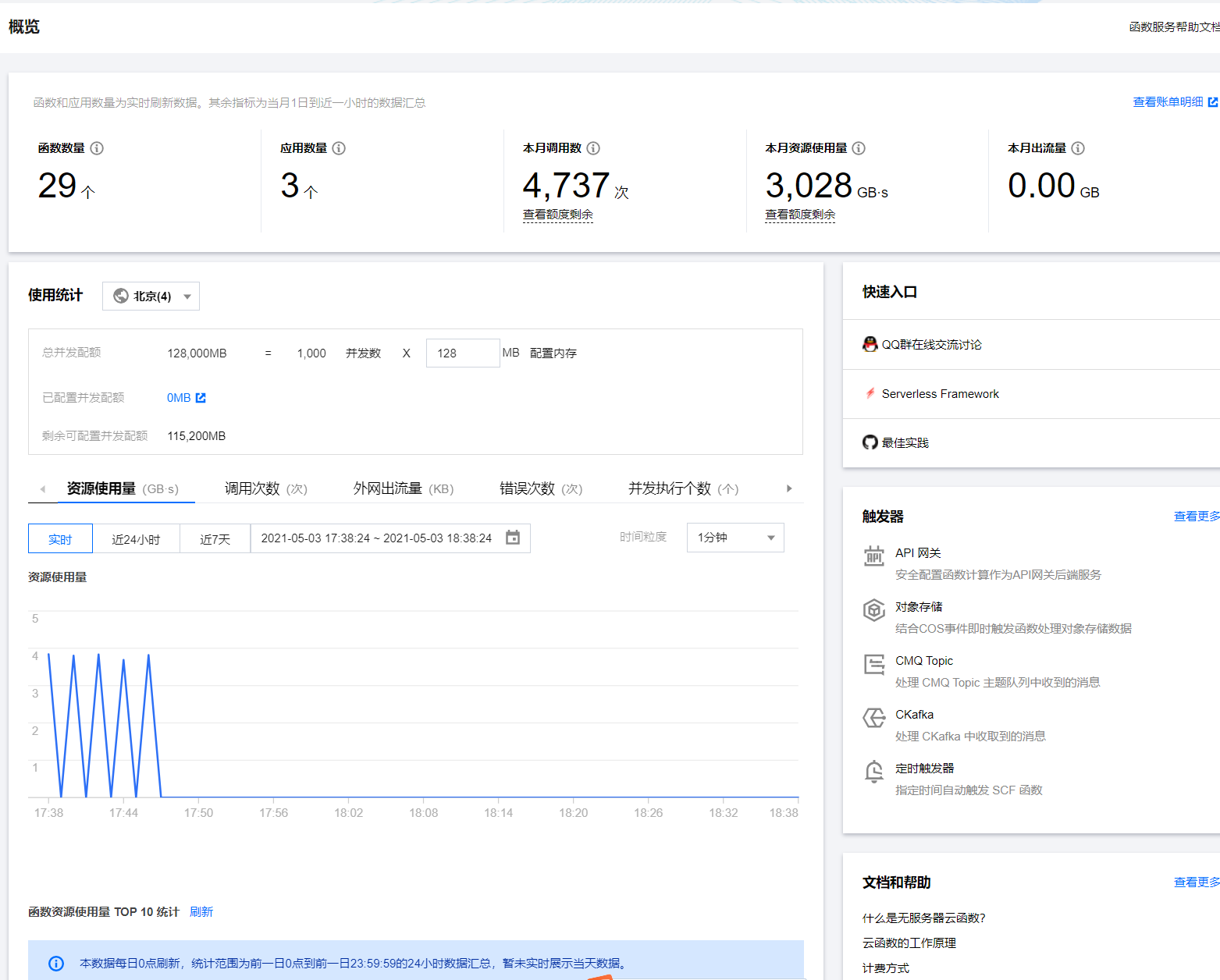
Task: Click the 128 MB memory input field
Action: coord(463,353)
